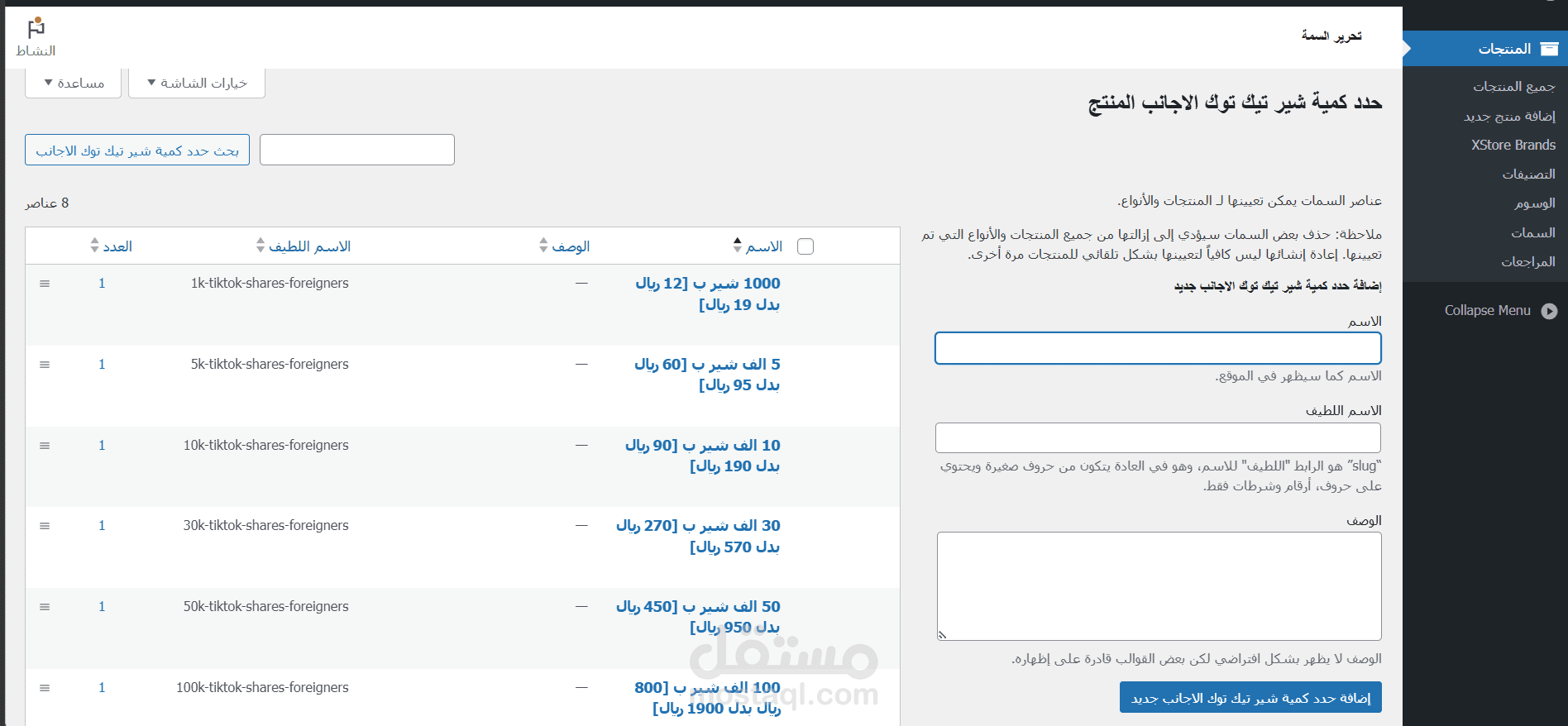
Task: Click slug text 1k-tiktok-shares-foreigners
Action: coord(270,284)
